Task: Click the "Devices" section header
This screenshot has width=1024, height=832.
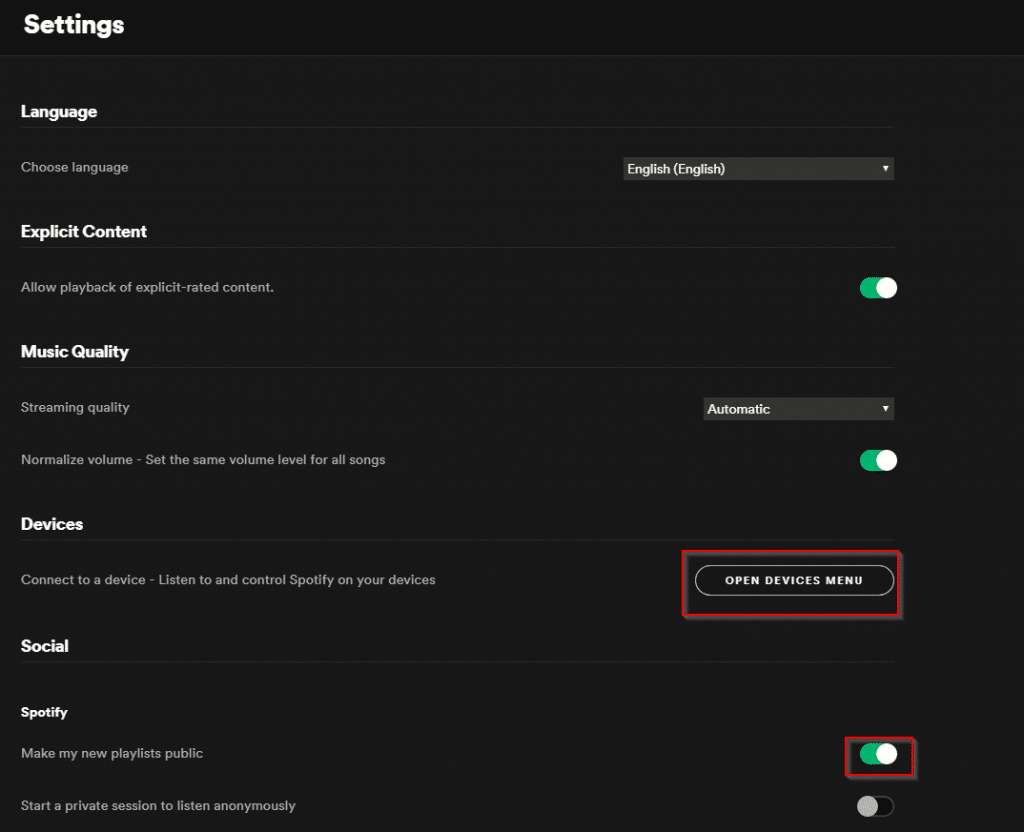Action: pos(51,524)
